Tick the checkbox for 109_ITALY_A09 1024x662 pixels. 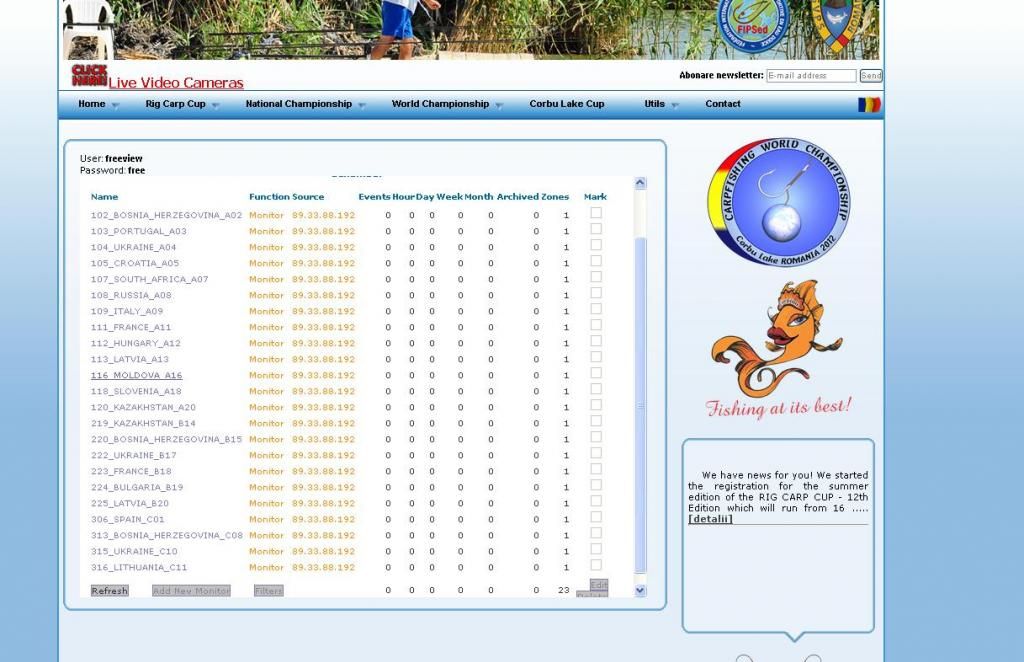coord(596,309)
